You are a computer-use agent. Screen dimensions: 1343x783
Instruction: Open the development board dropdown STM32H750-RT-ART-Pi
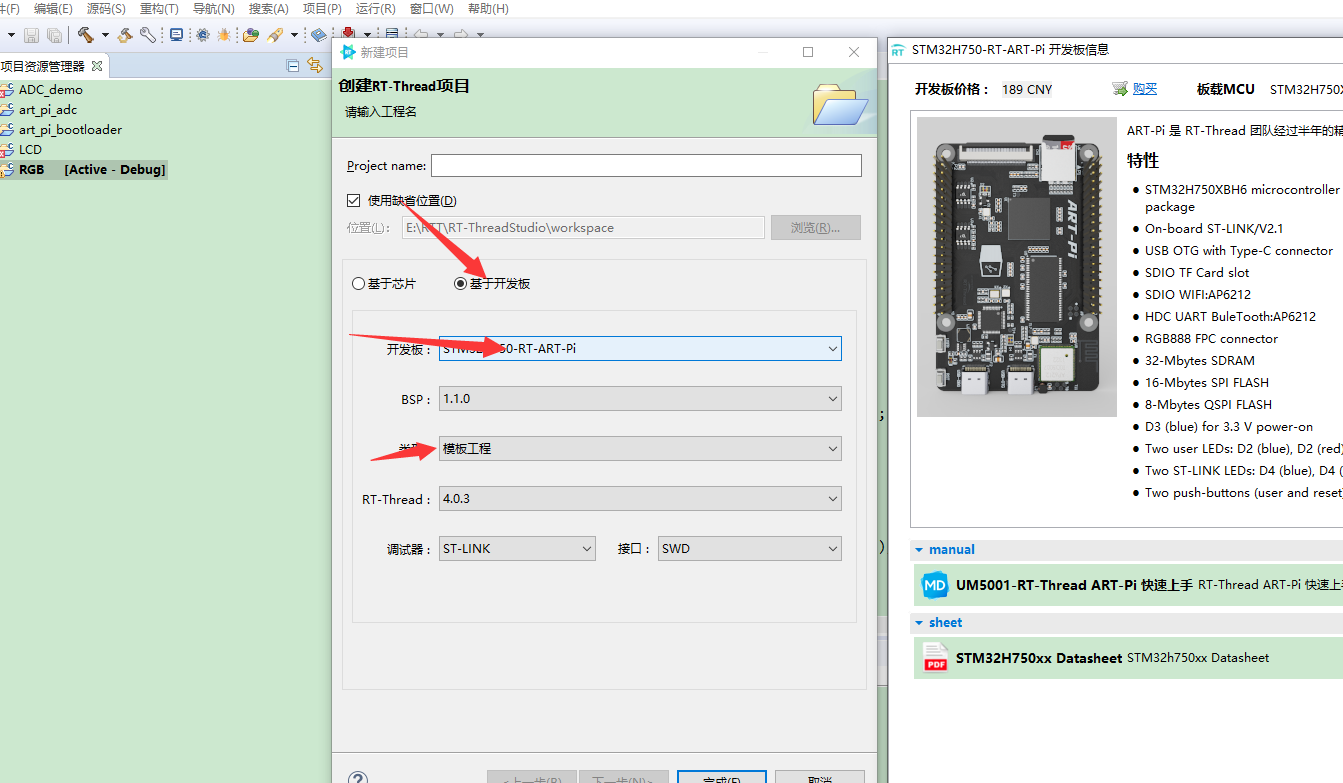click(640, 348)
